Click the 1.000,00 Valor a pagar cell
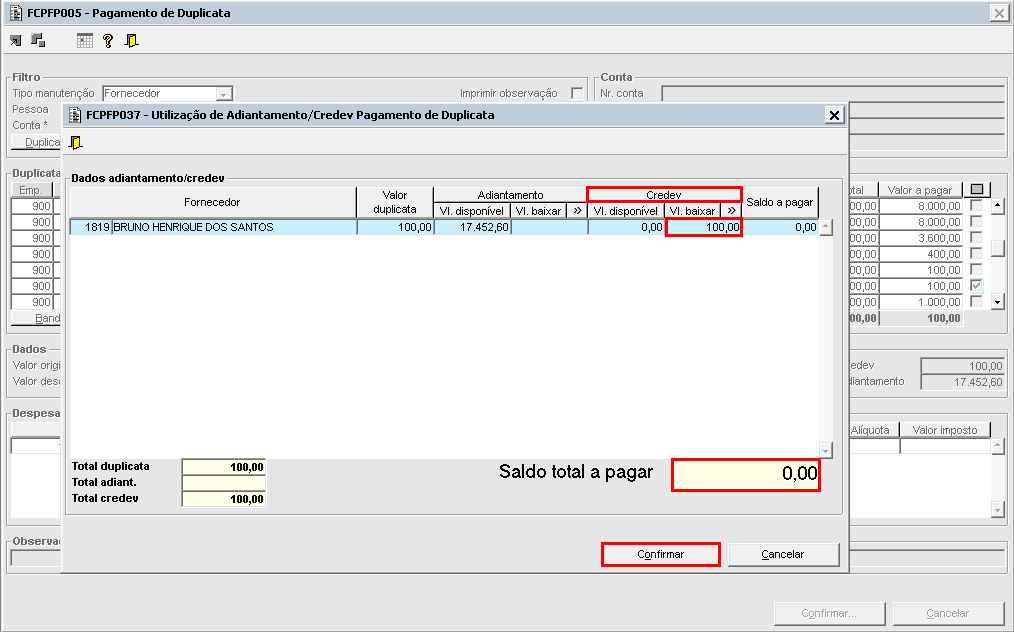This screenshot has height=632, width=1014. click(921, 302)
